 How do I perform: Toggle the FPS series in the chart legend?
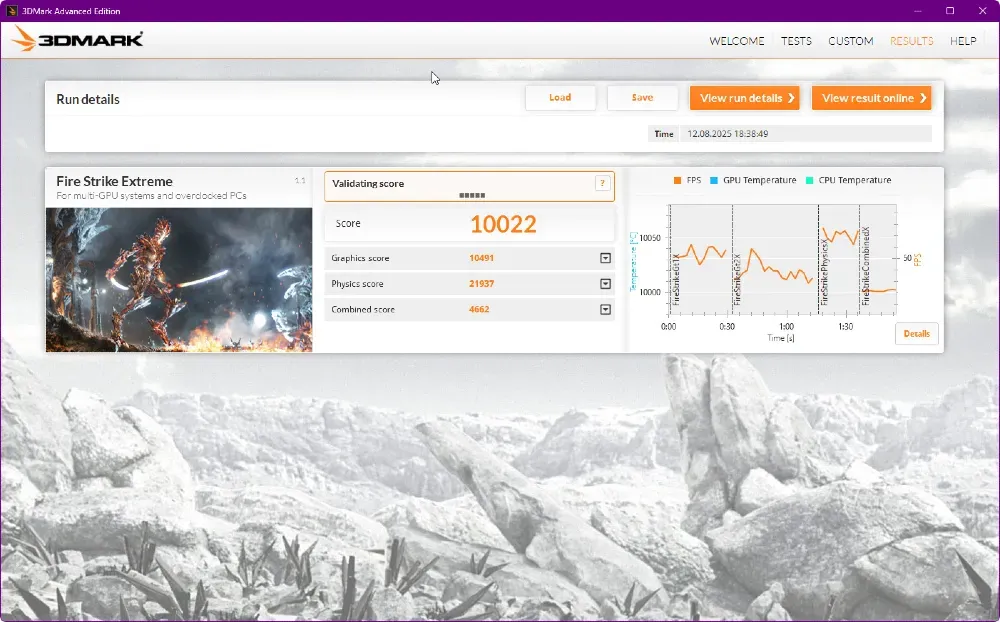pos(688,180)
